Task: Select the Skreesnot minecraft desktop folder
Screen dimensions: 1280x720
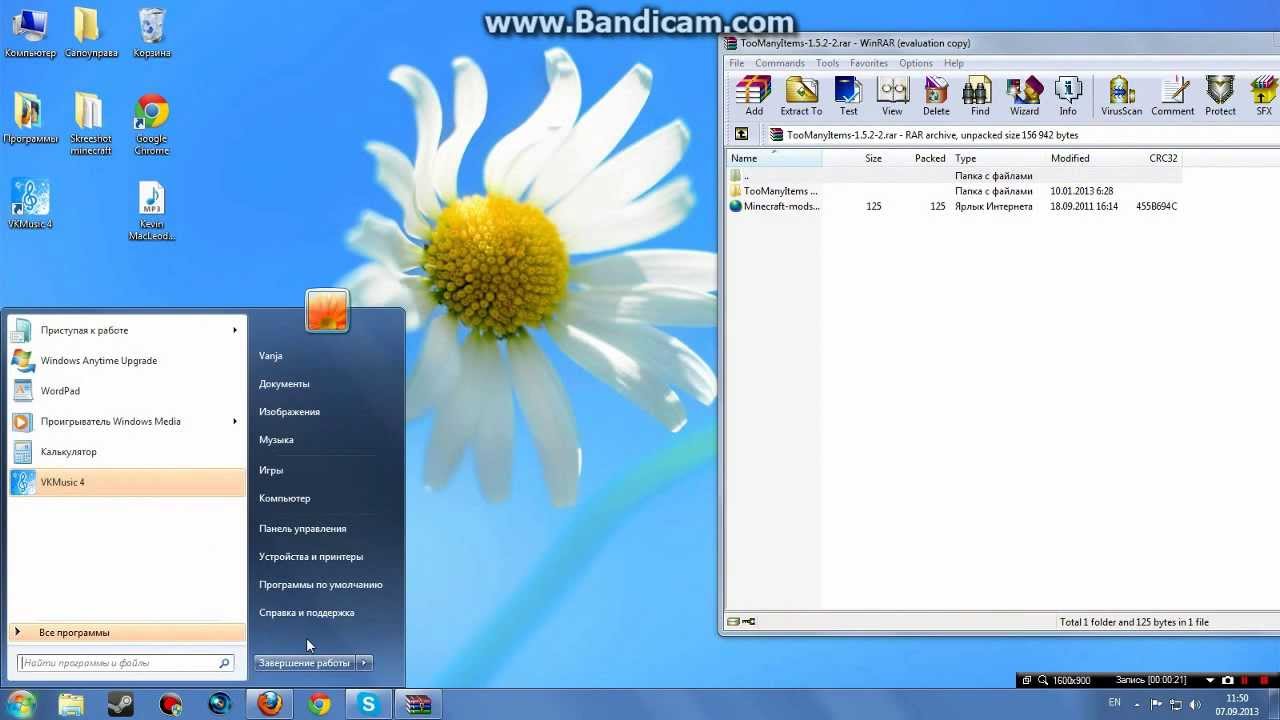Action: pyautogui.click(x=90, y=125)
